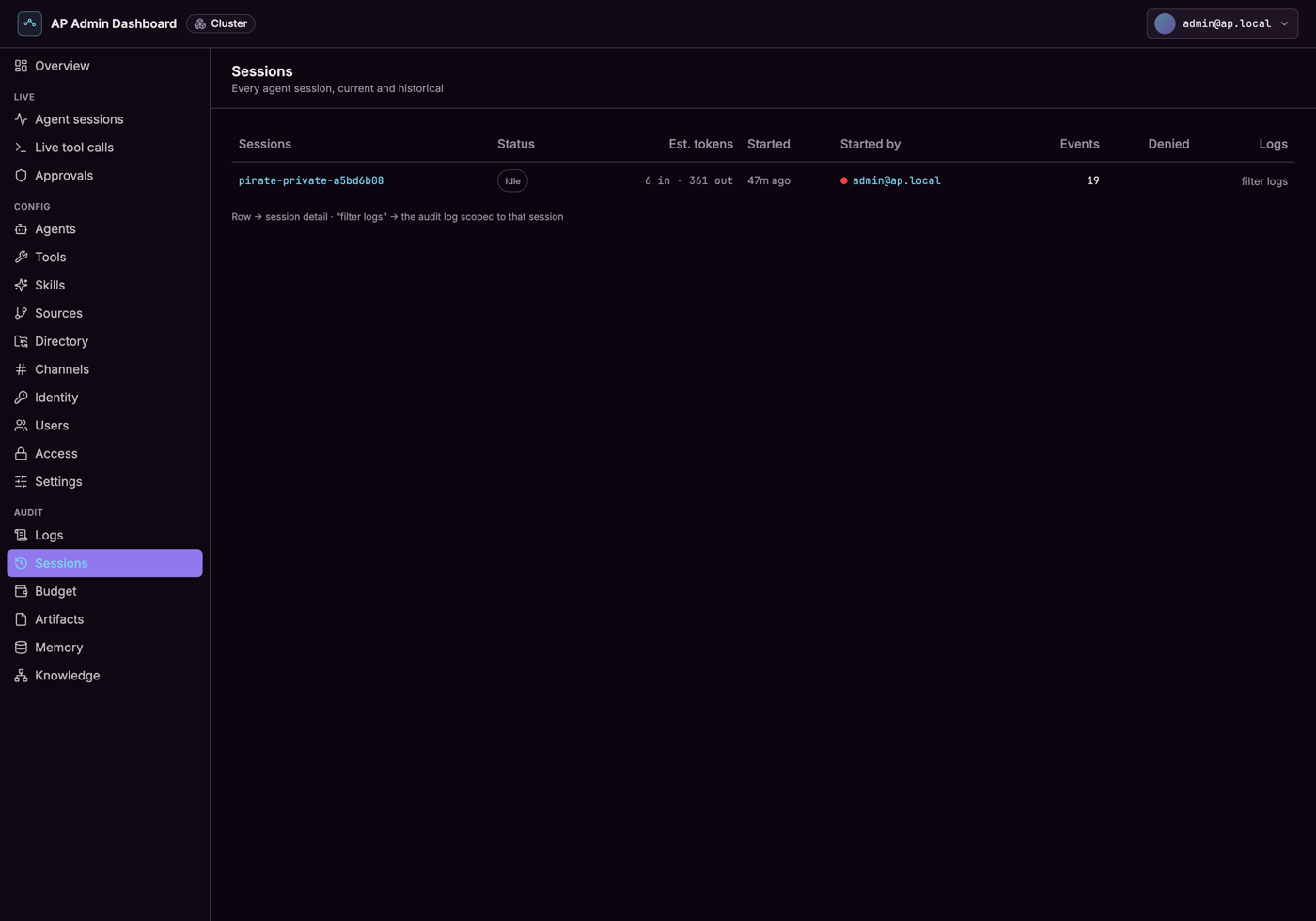Click the Directory folder icon

[21, 341]
